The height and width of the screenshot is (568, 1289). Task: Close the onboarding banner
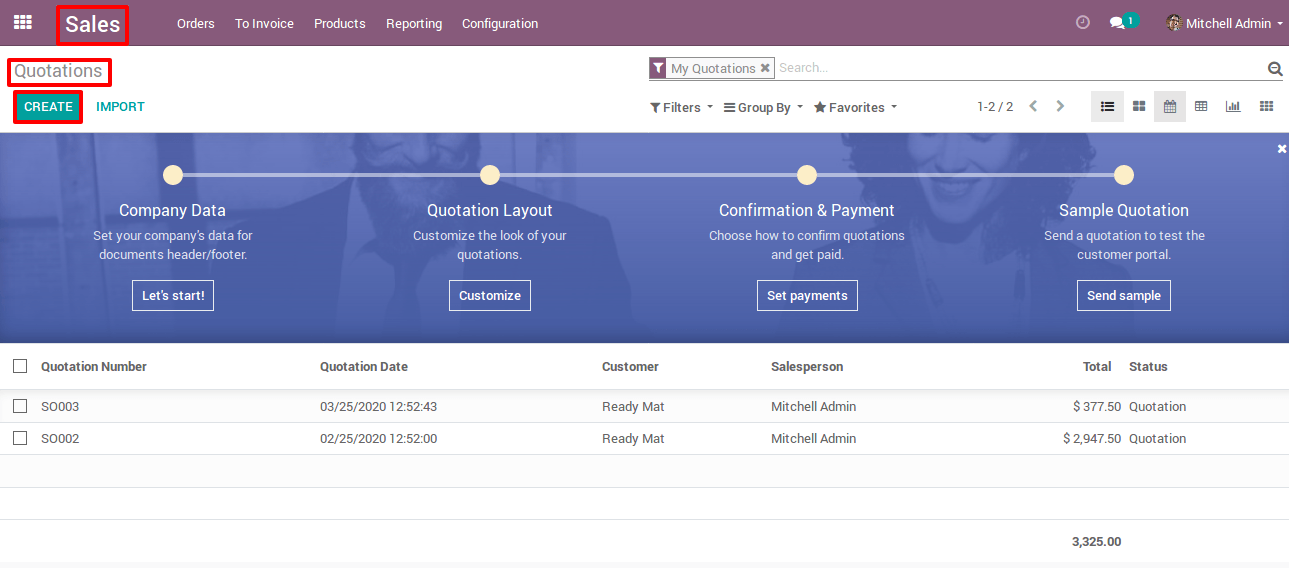(1282, 149)
